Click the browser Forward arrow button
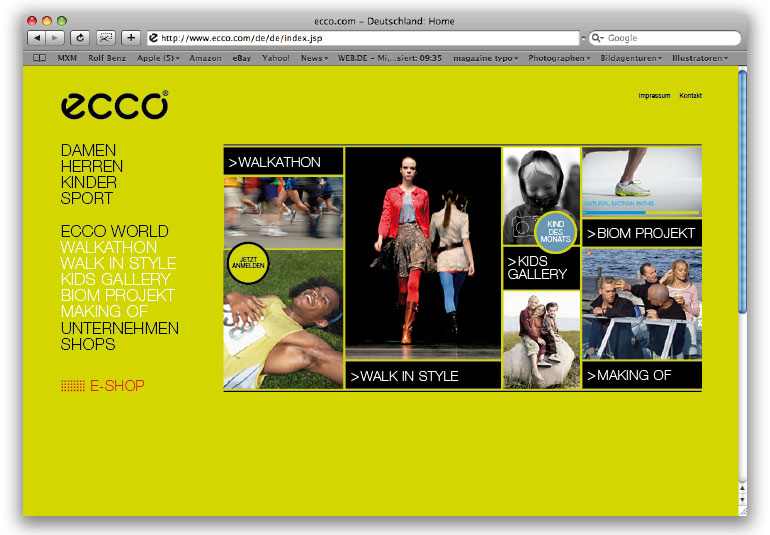Screen dimensions: 770x535 point(55,38)
